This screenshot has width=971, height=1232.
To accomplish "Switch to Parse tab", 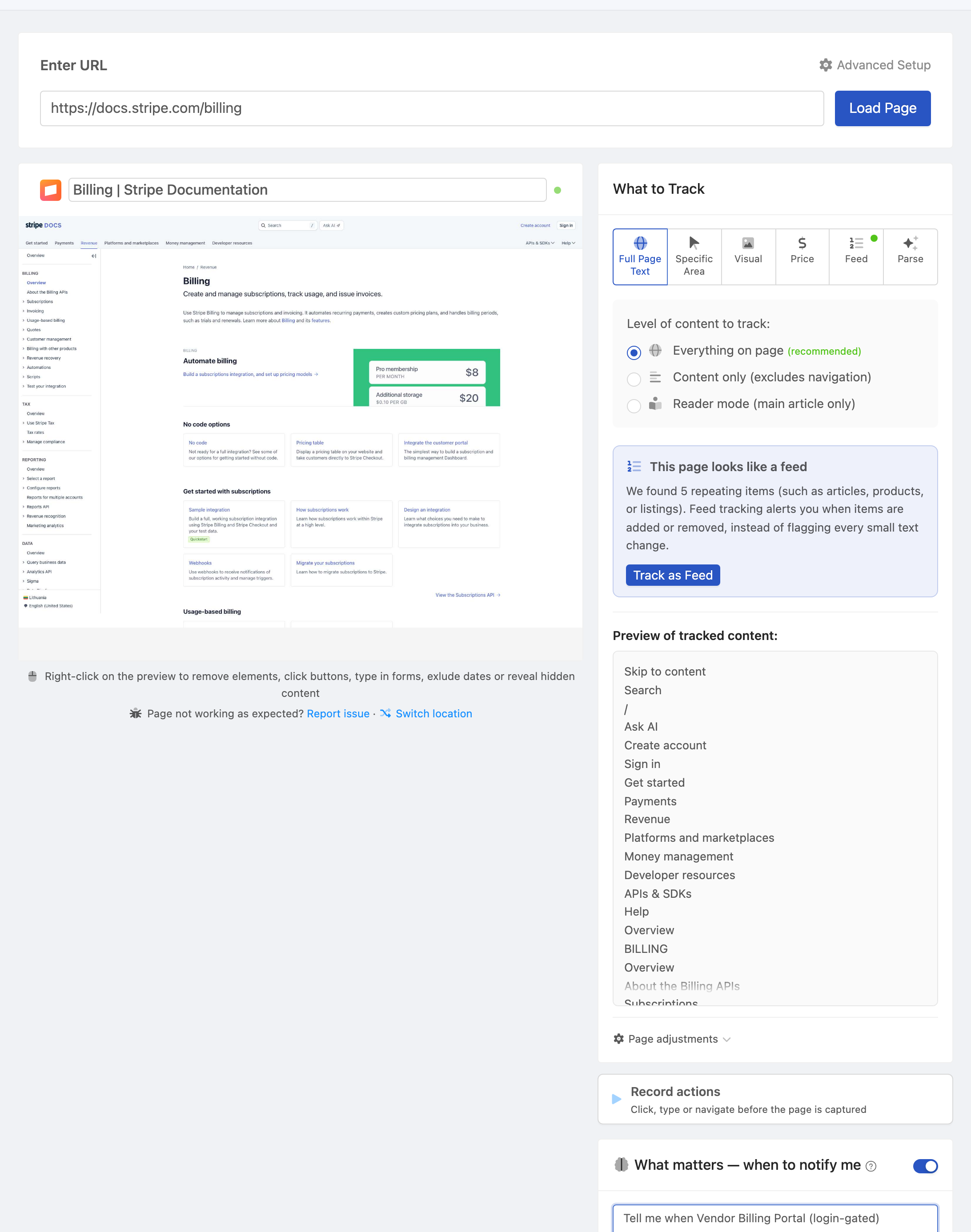I will pos(910,257).
